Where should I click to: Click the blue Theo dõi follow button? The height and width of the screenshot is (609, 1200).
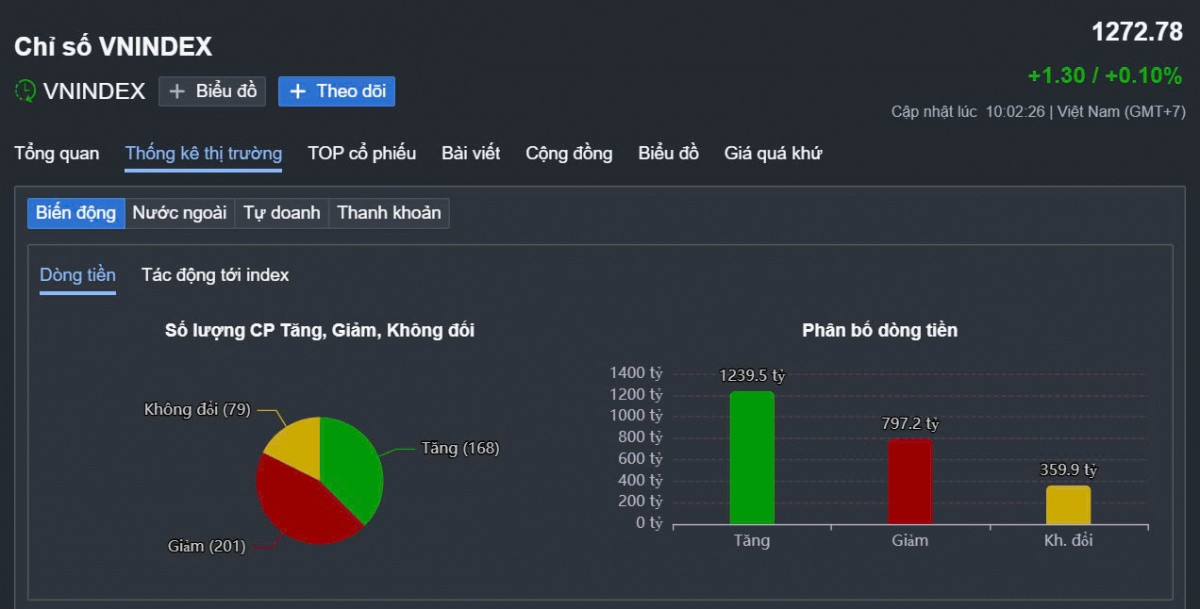(337, 91)
